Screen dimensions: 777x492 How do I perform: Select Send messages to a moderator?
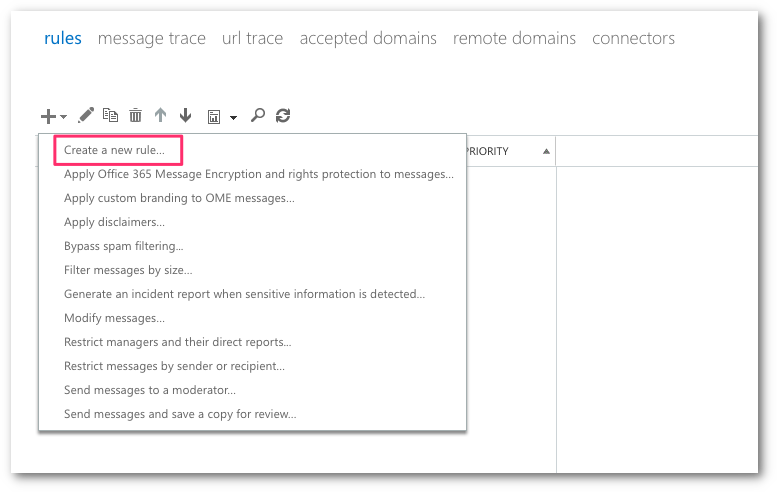click(149, 390)
